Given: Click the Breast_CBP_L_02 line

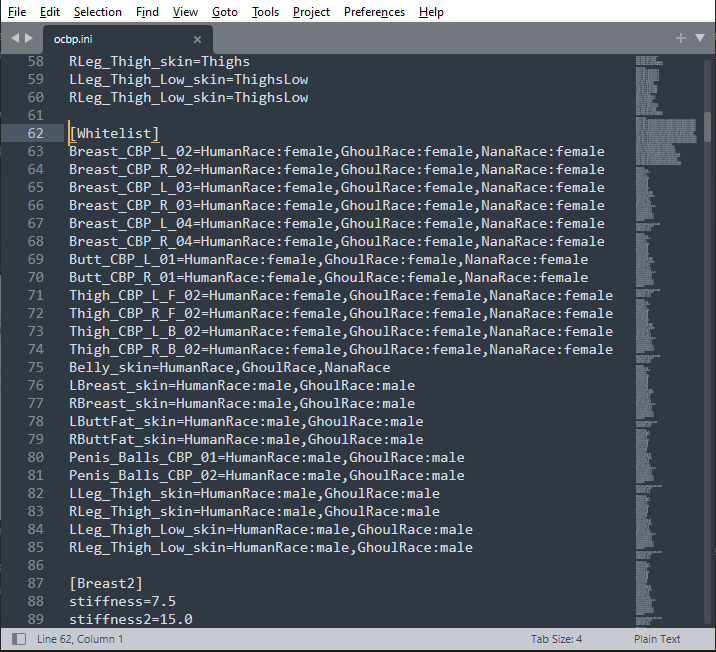Looking at the screenshot, I should [337, 152].
